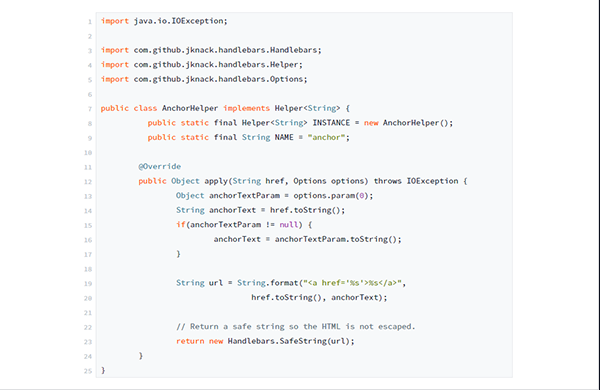600x390 pixels.
Task: Click the @Override annotation
Action: [160, 166]
